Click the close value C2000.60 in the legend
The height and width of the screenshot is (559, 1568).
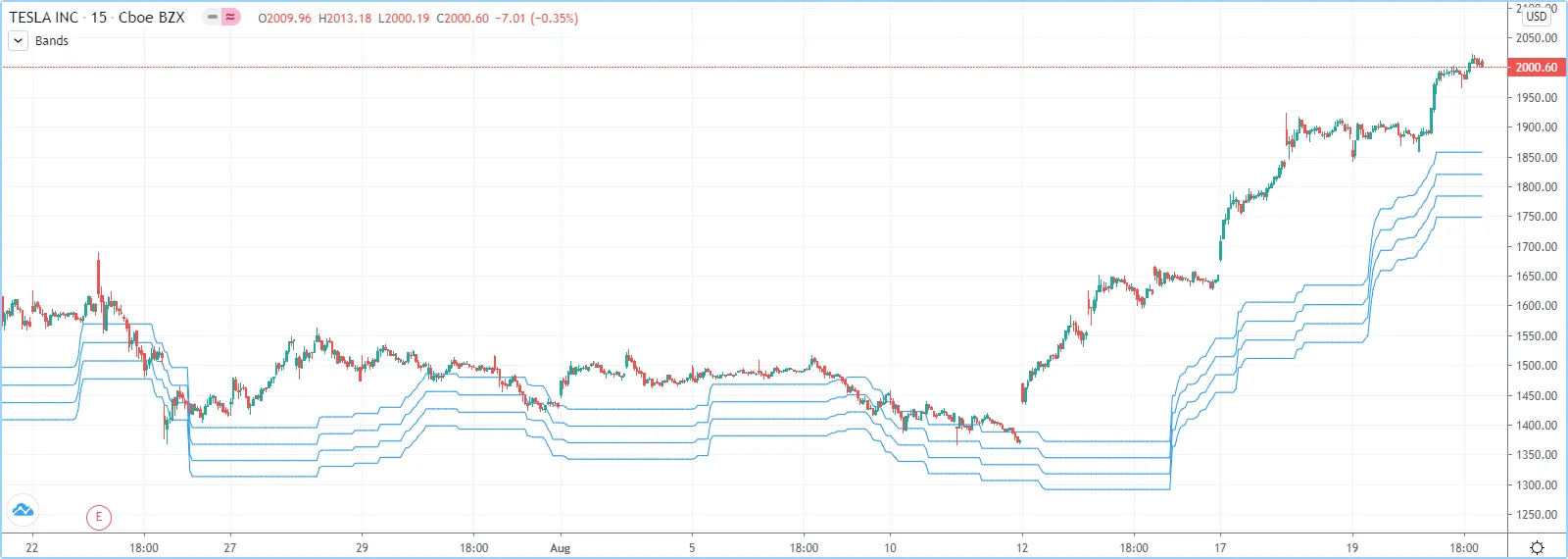point(463,19)
